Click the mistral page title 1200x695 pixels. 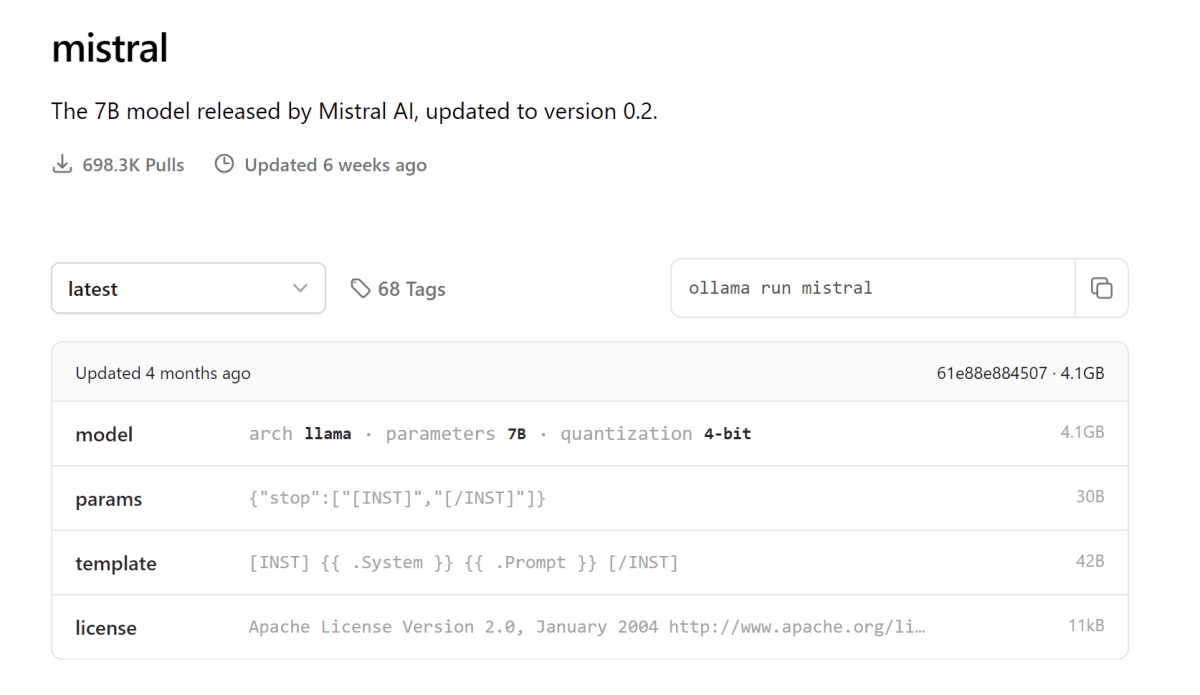pyautogui.click(x=110, y=47)
